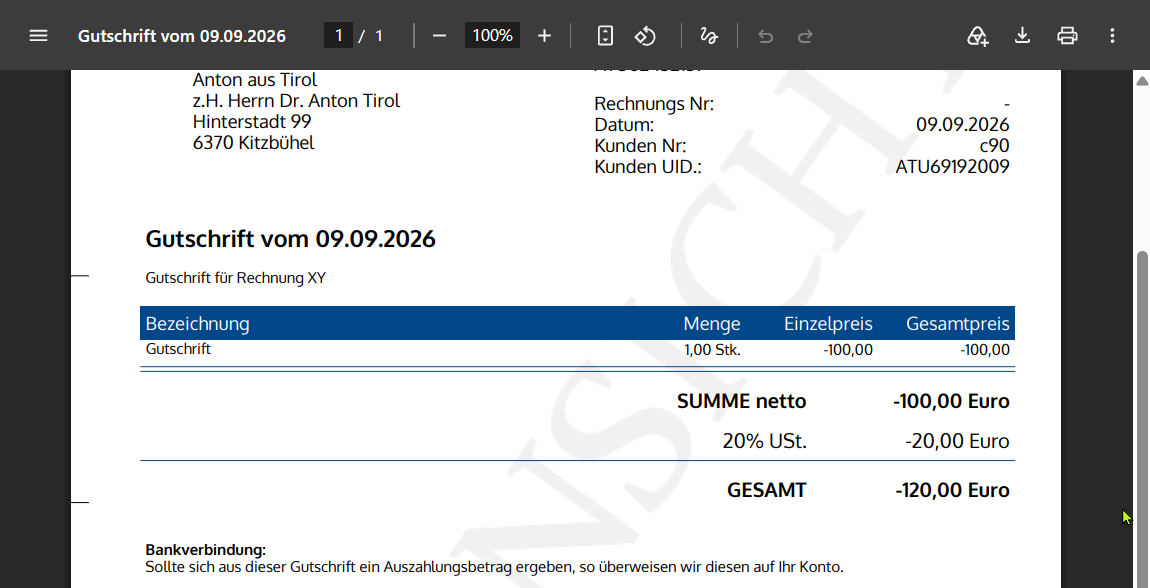
Task: Print the document
Action: point(1067,35)
